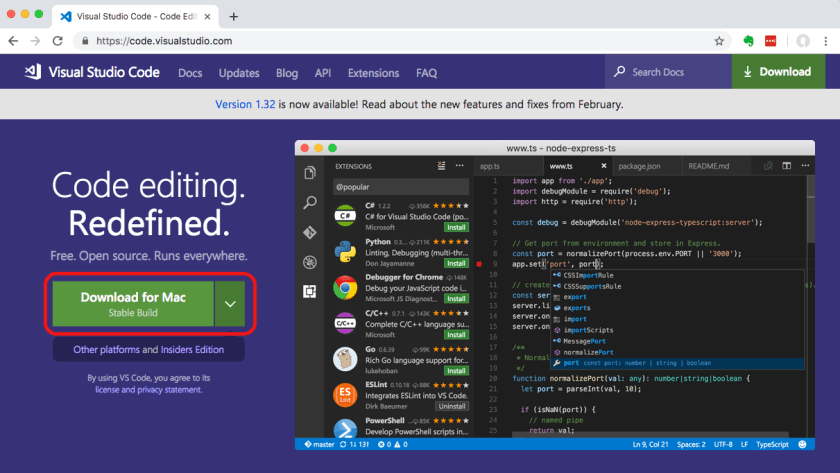Screen dimensions: 840x473
Task: Bookmark this page with star icon
Action: point(719,41)
